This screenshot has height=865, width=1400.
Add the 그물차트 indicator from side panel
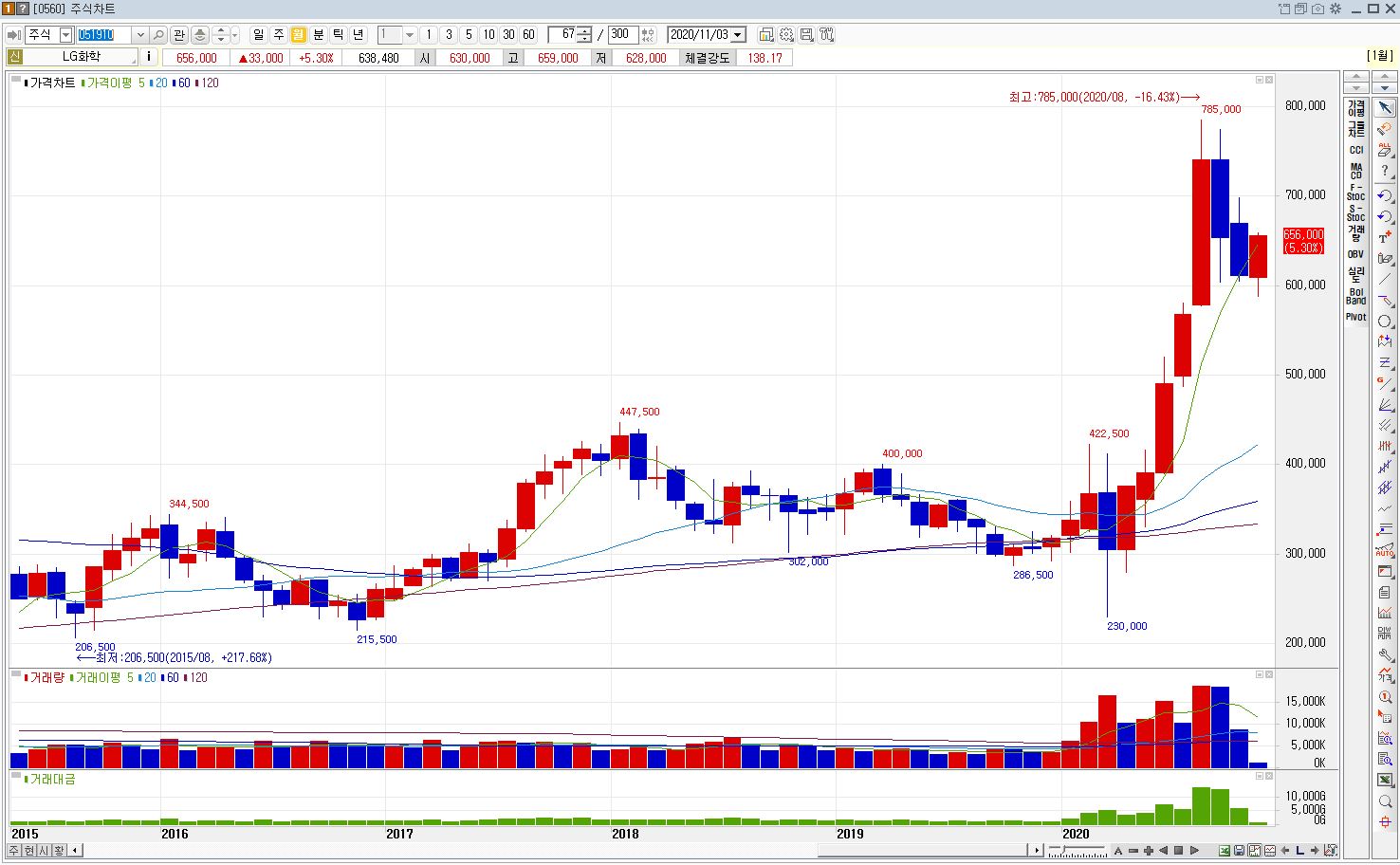[1356, 129]
